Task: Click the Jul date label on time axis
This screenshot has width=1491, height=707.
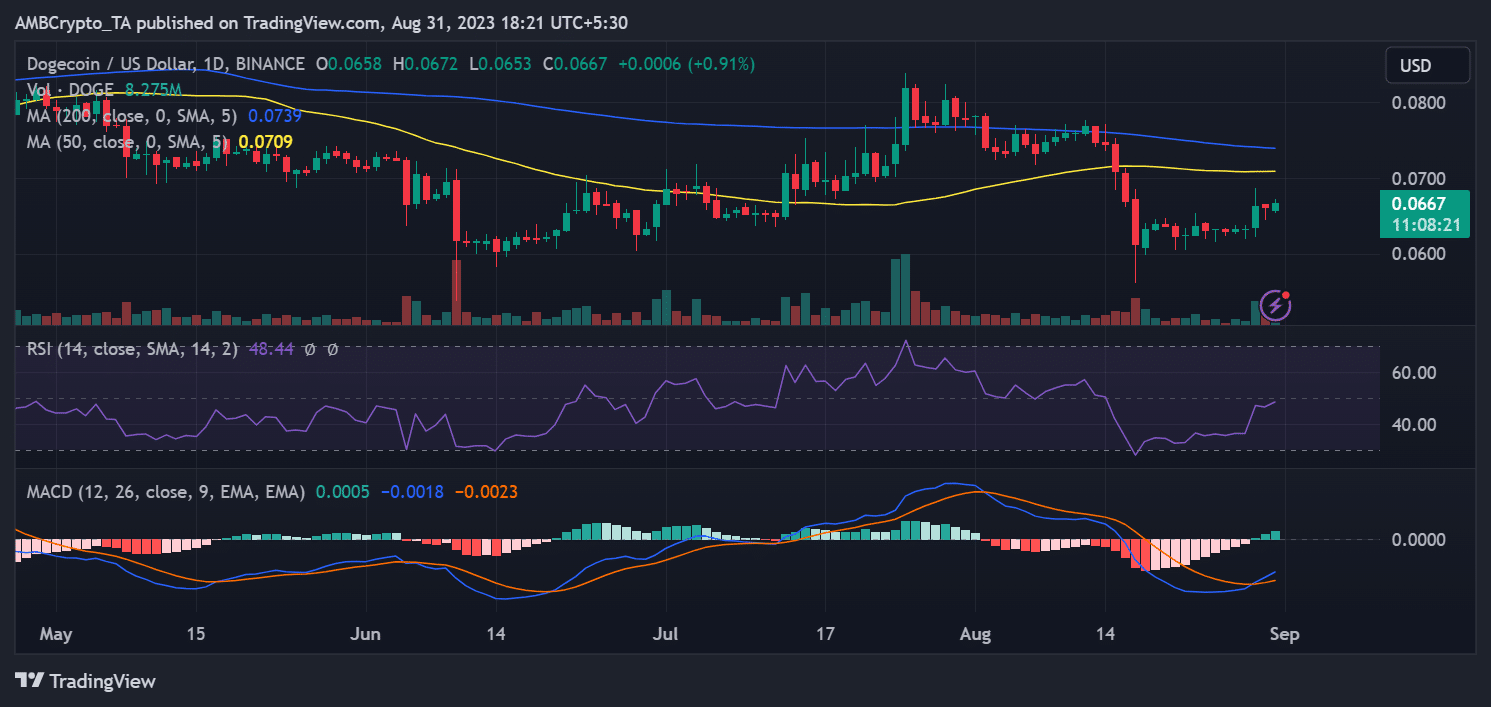Action: 667,634
